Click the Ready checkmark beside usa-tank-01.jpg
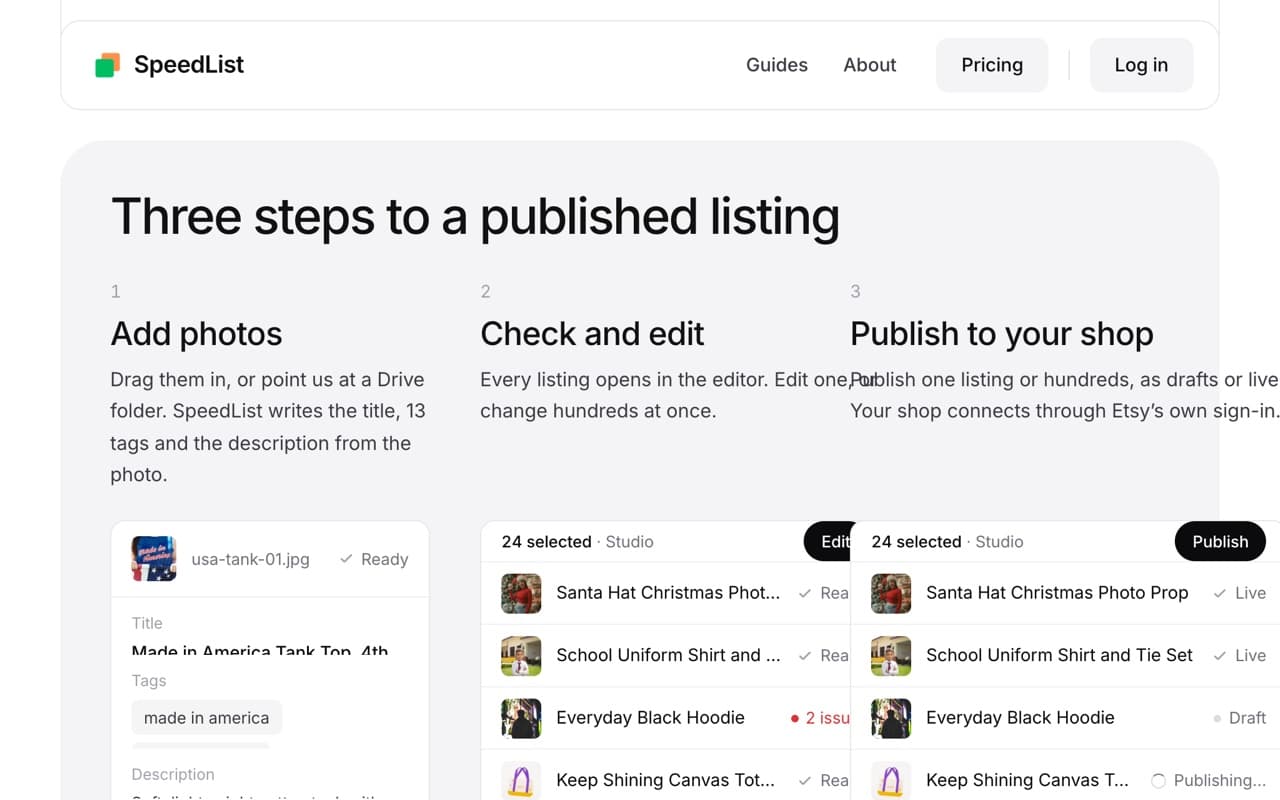This screenshot has width=1280, height=800. (x=346, y=559)
